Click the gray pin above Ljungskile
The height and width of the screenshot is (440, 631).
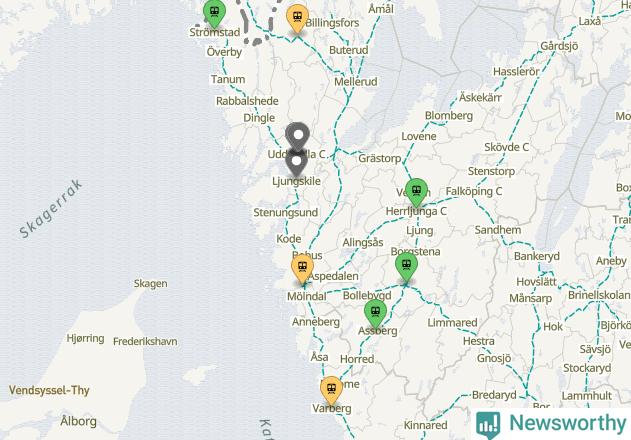(297, 162)
